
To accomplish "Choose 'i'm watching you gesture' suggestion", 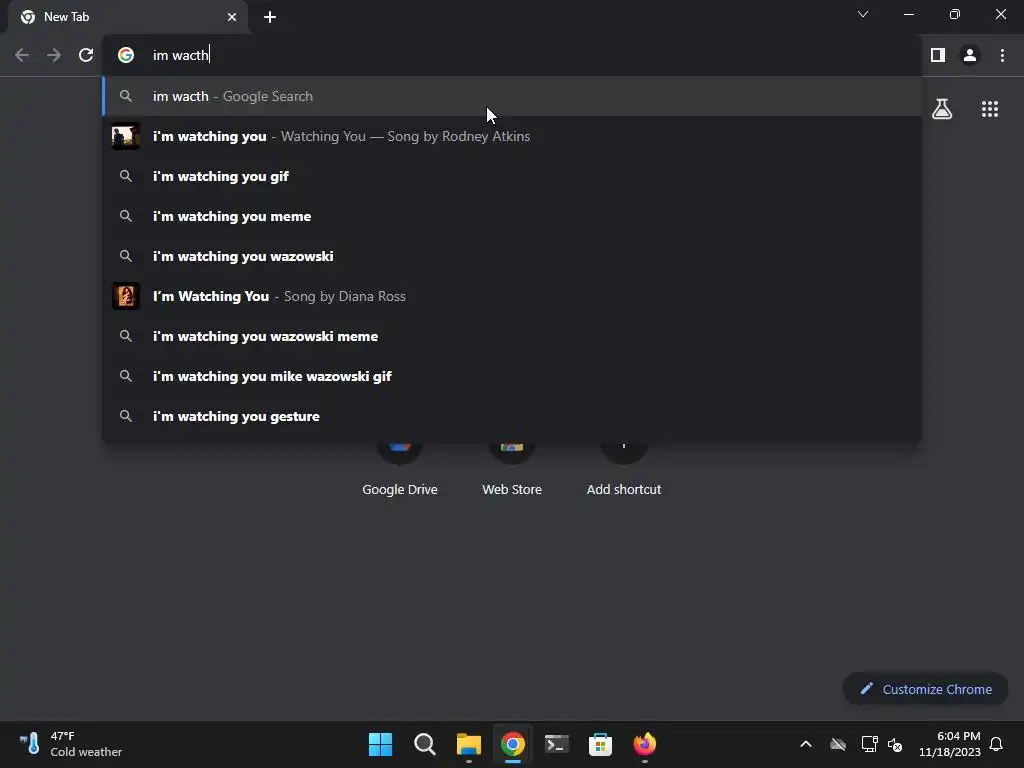I will pos(512,416).
